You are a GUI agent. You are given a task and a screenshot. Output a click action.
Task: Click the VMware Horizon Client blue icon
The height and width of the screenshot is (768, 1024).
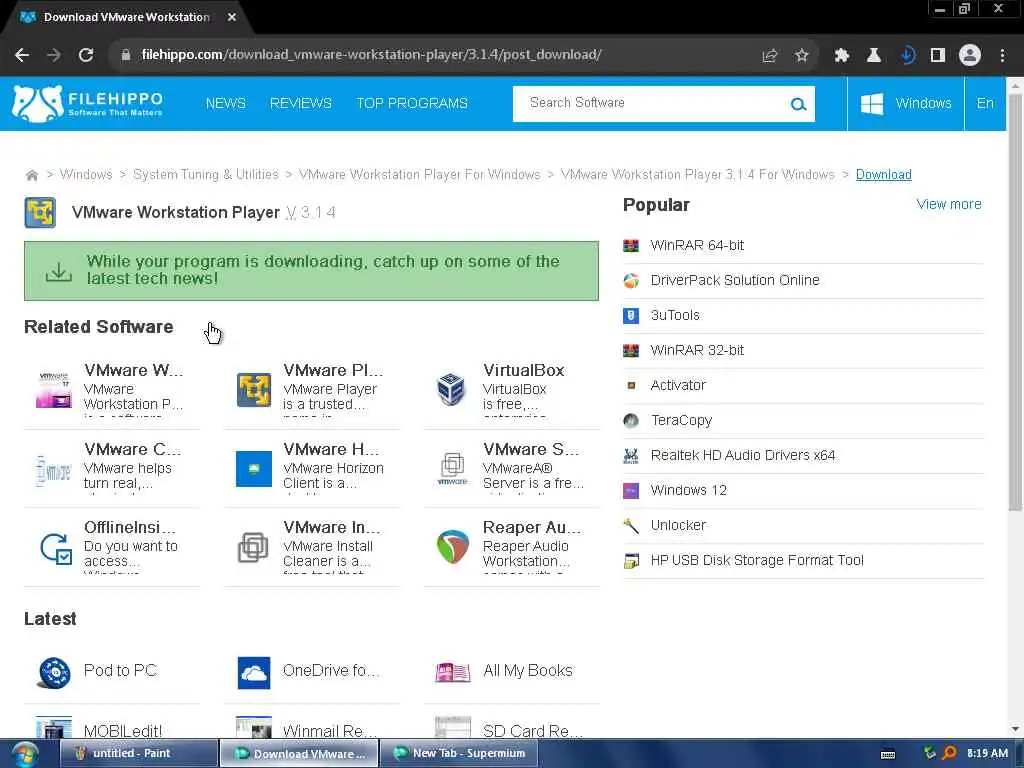(253, 468)
